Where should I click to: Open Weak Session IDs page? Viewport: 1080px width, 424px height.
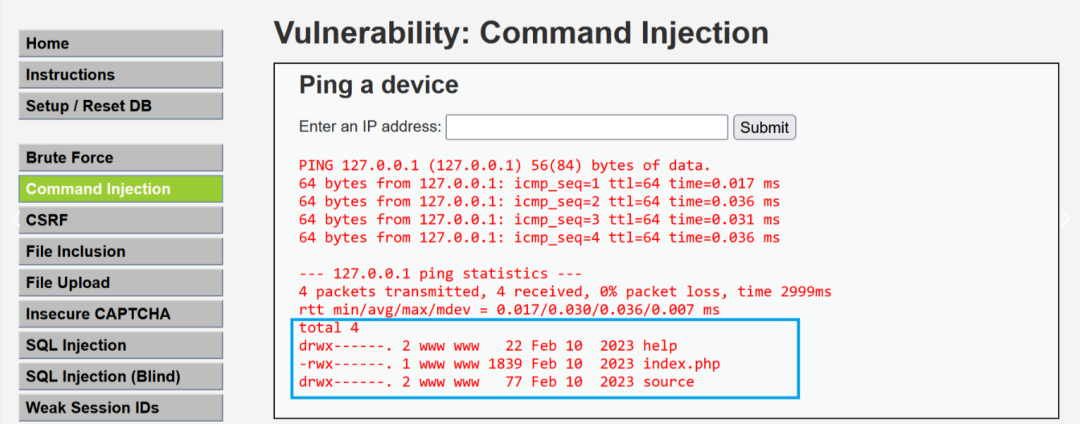point(120,407)
